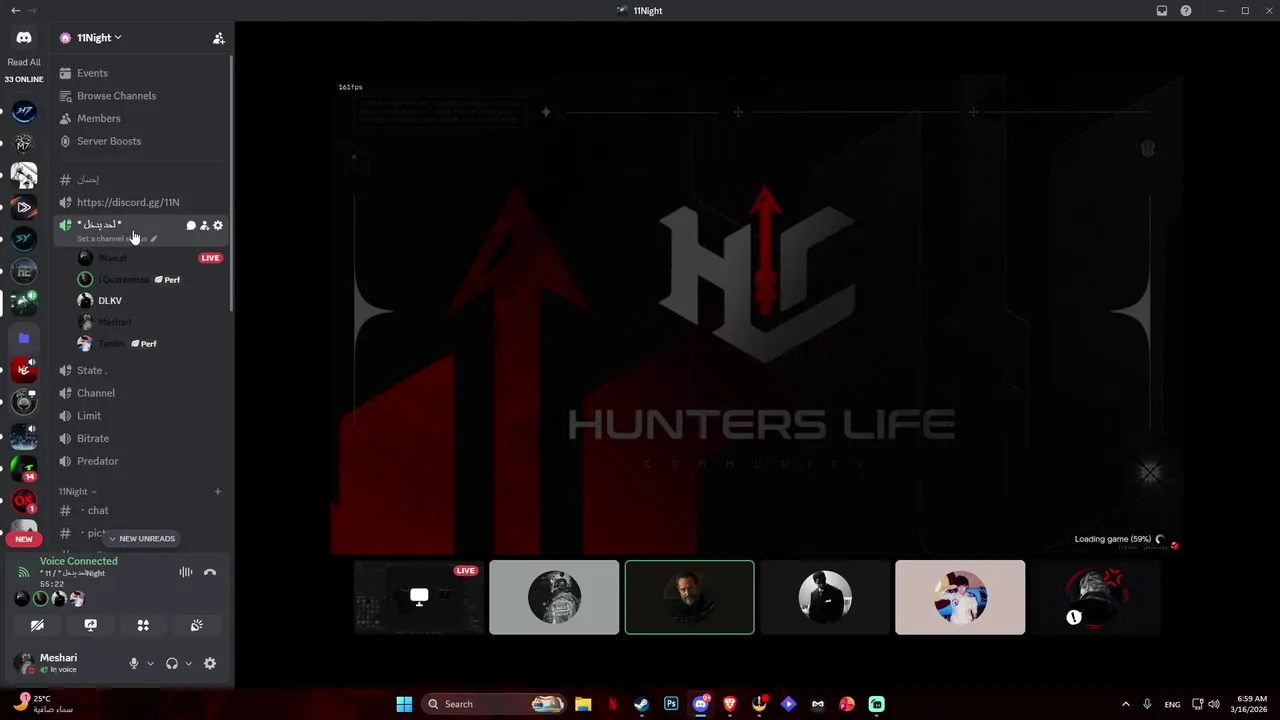The width and height of the screenshot is (1280, 720).
Task: Open Discord home direct messages icon
Action: pos(24,37)
